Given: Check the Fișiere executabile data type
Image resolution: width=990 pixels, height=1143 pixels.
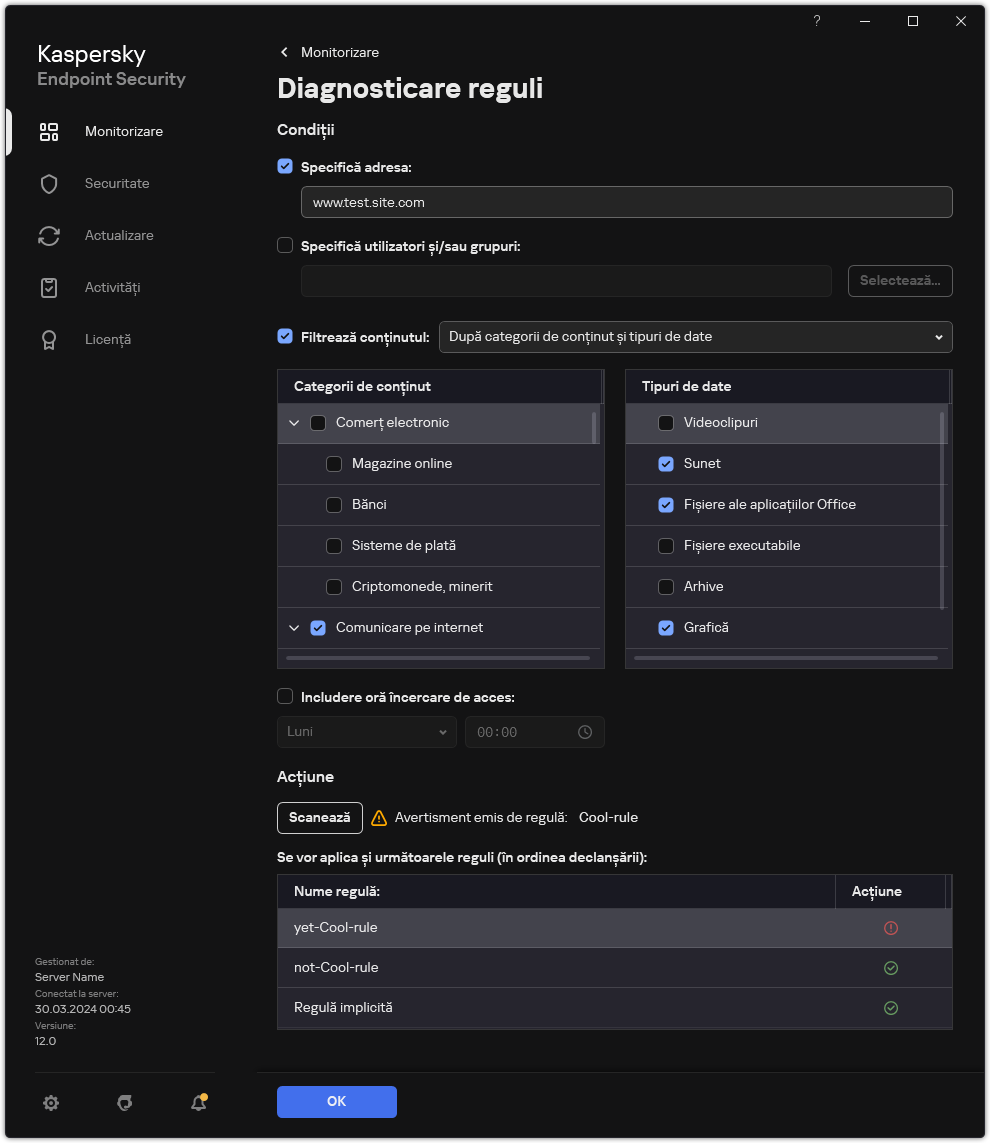Looking at the screenshot, I should (666, 545).
